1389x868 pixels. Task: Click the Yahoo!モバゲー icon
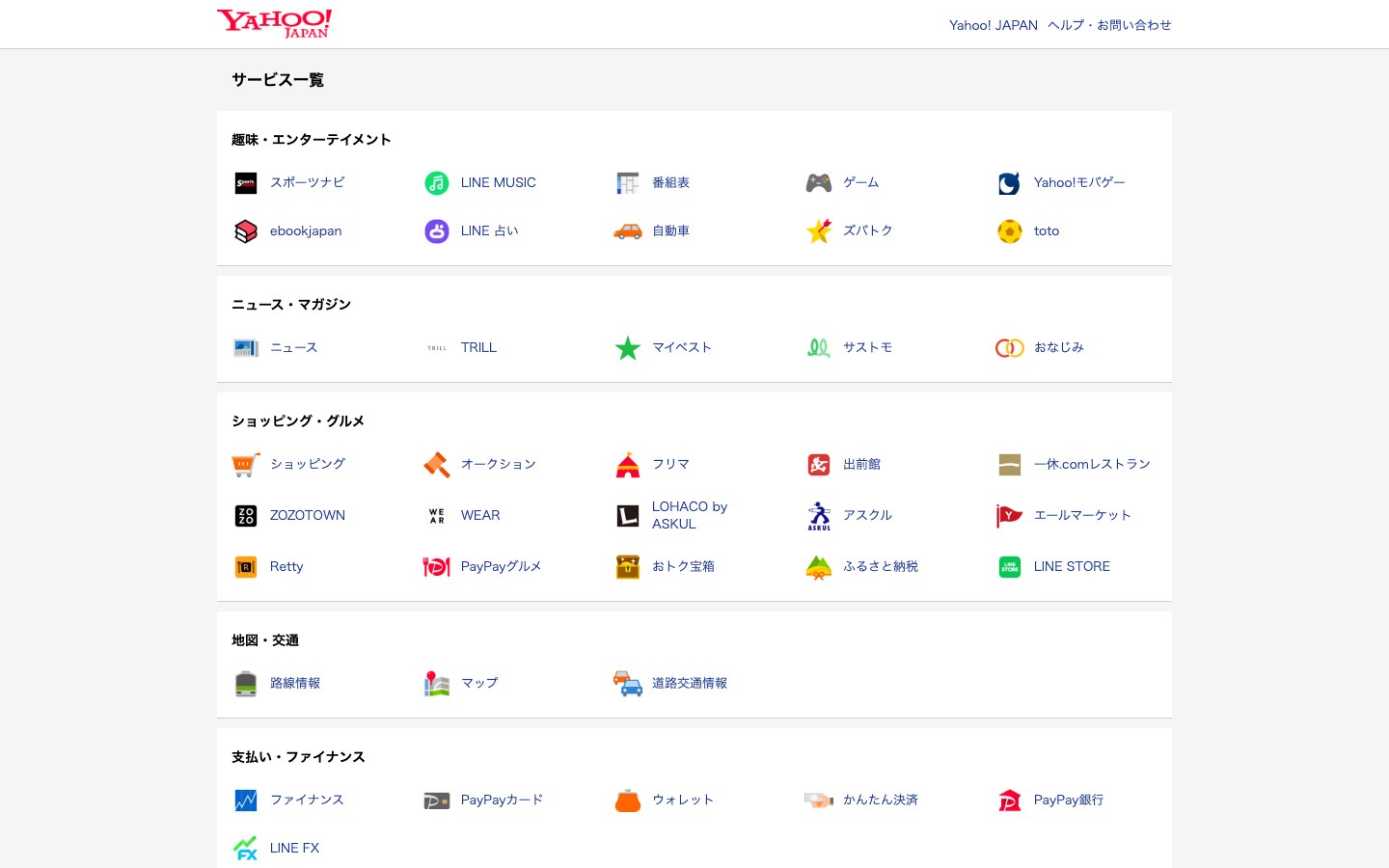(x=1010, y=183)
